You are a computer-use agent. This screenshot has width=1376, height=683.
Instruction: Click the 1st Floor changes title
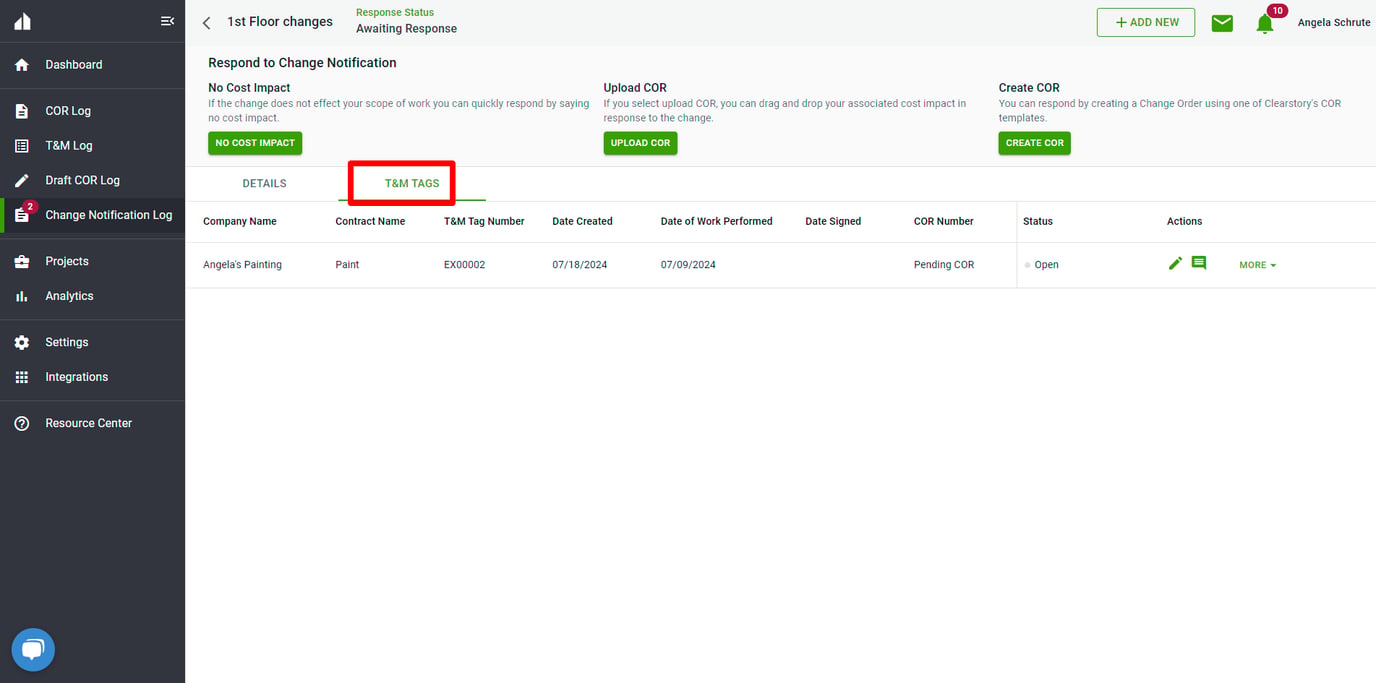pyautogui.click(x=280, y=22)
